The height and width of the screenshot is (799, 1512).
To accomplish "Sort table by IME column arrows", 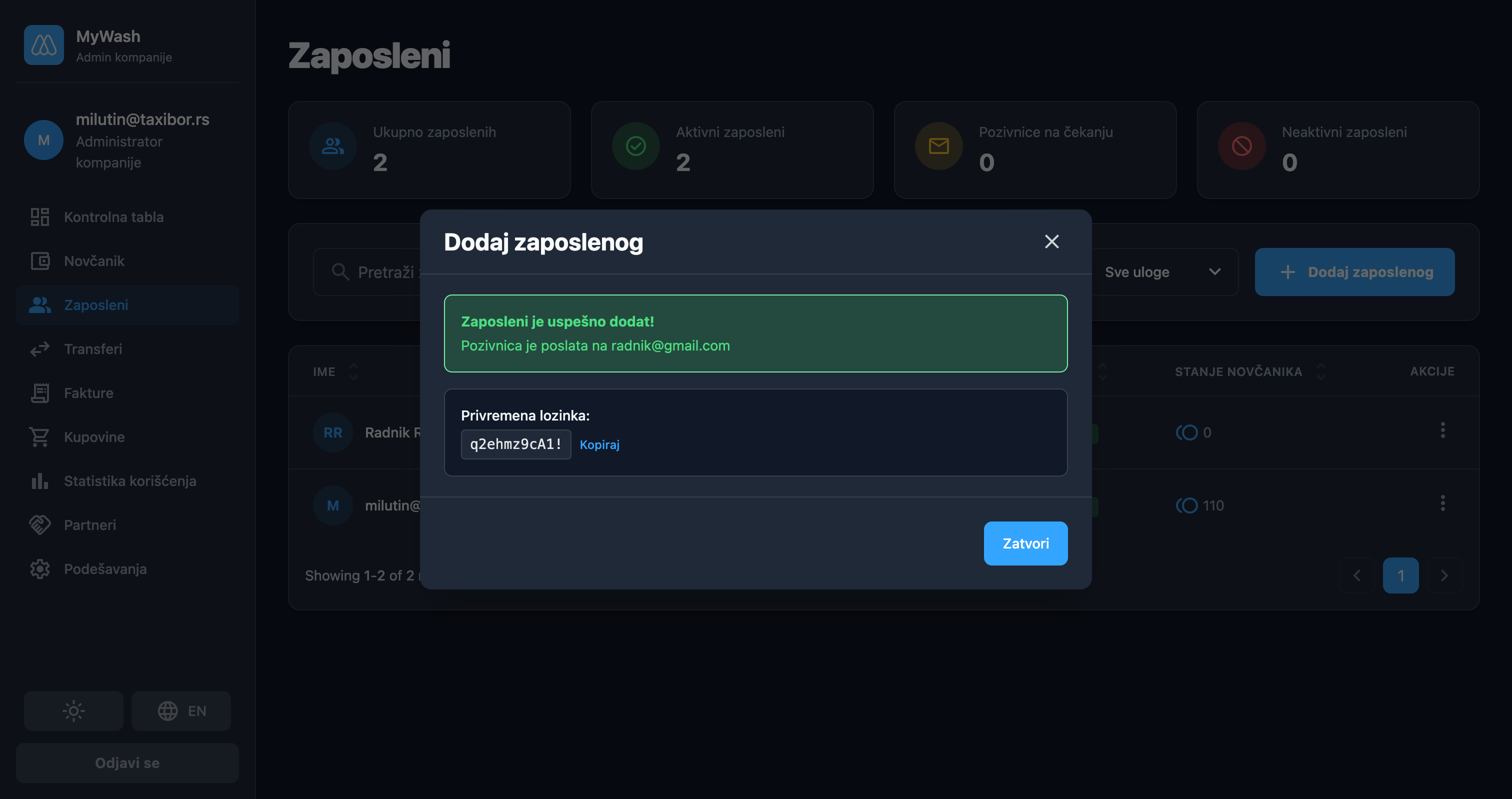I will (353, 371).
